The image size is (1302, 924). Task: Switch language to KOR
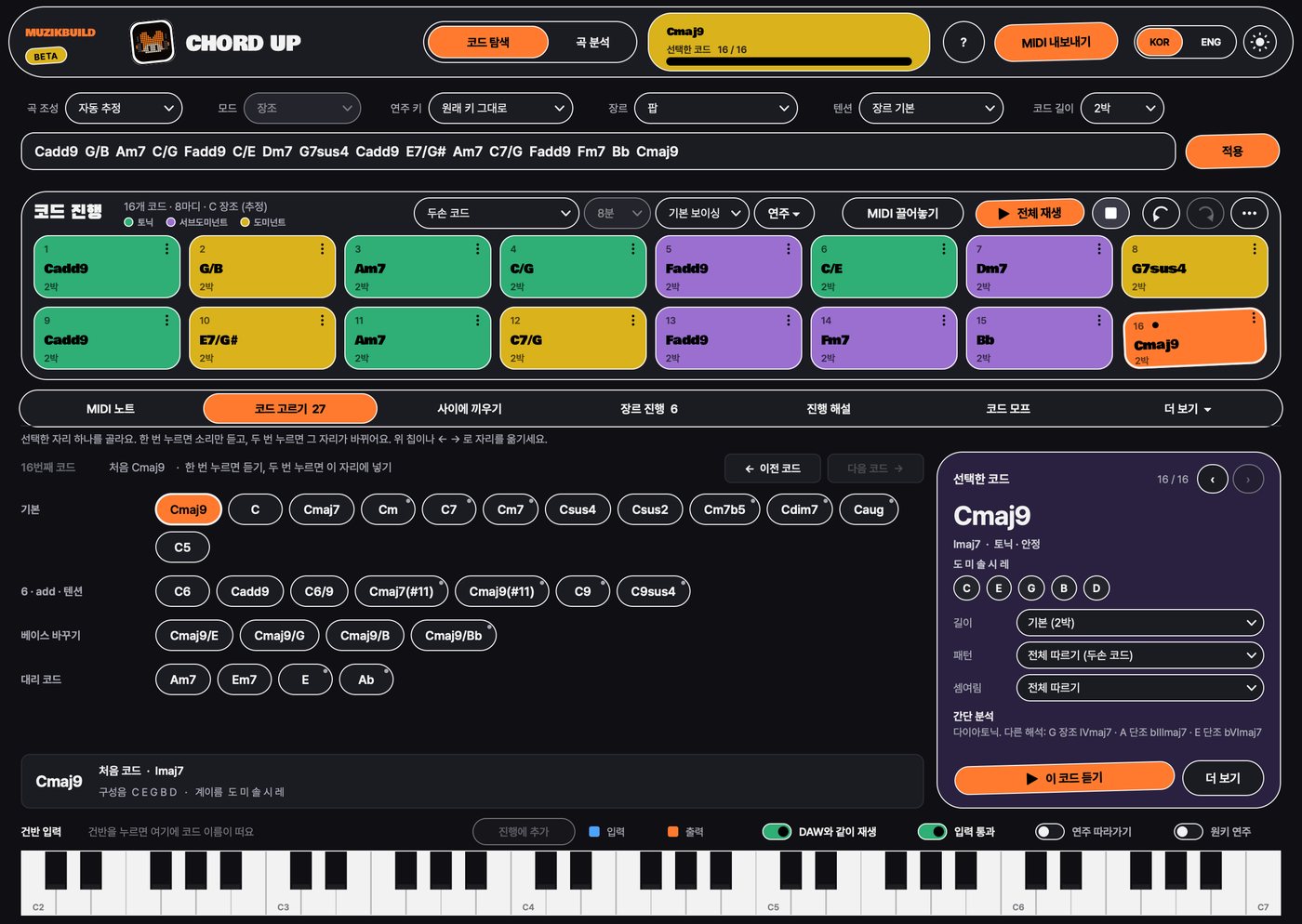1160,42
